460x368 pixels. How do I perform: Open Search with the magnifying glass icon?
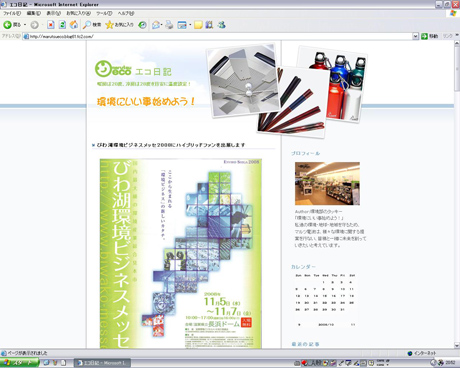[x=92, y=25]
